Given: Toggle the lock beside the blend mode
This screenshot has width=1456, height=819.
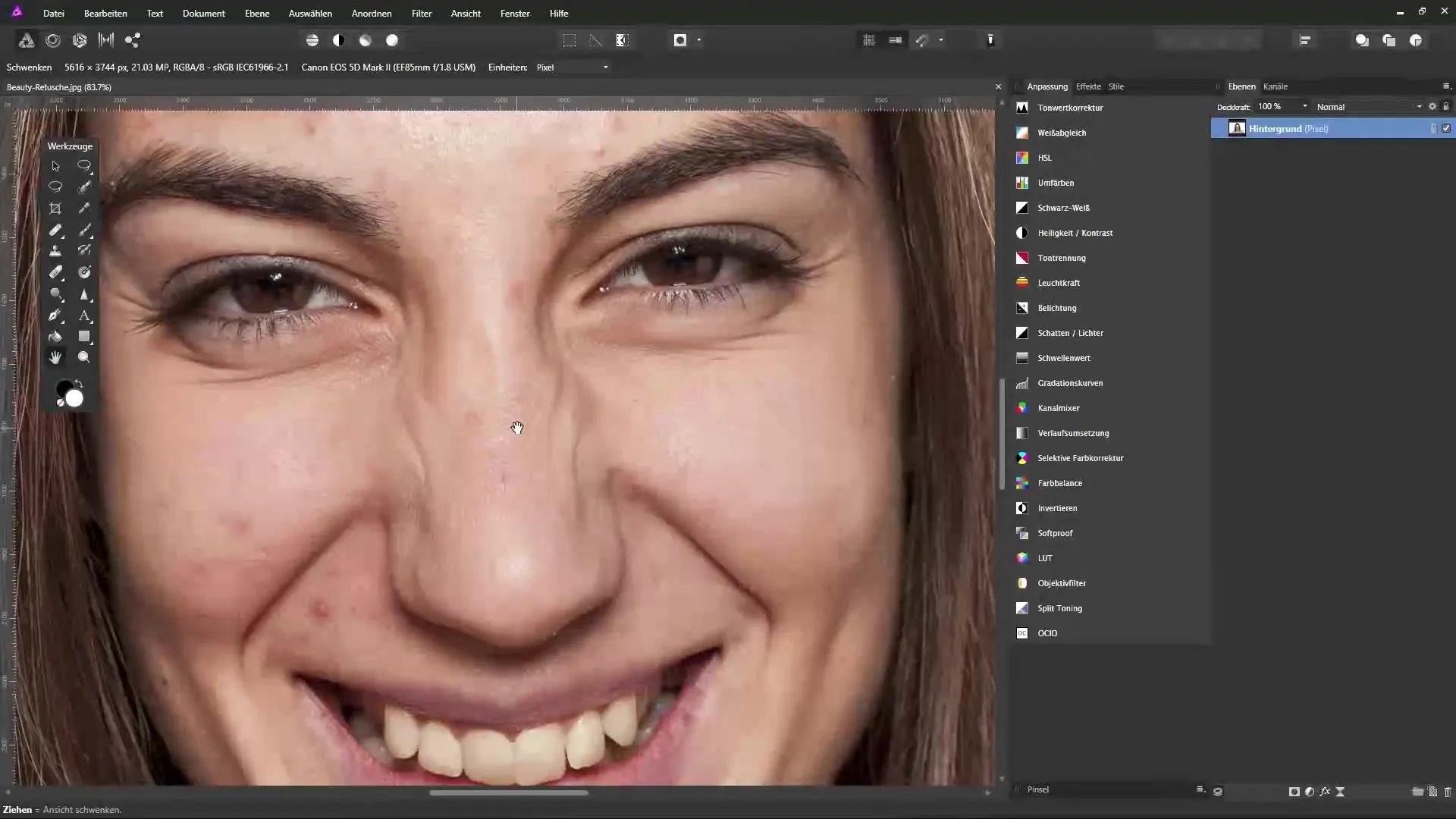Looking at the screenshot, I should (x=1446, y=107).
